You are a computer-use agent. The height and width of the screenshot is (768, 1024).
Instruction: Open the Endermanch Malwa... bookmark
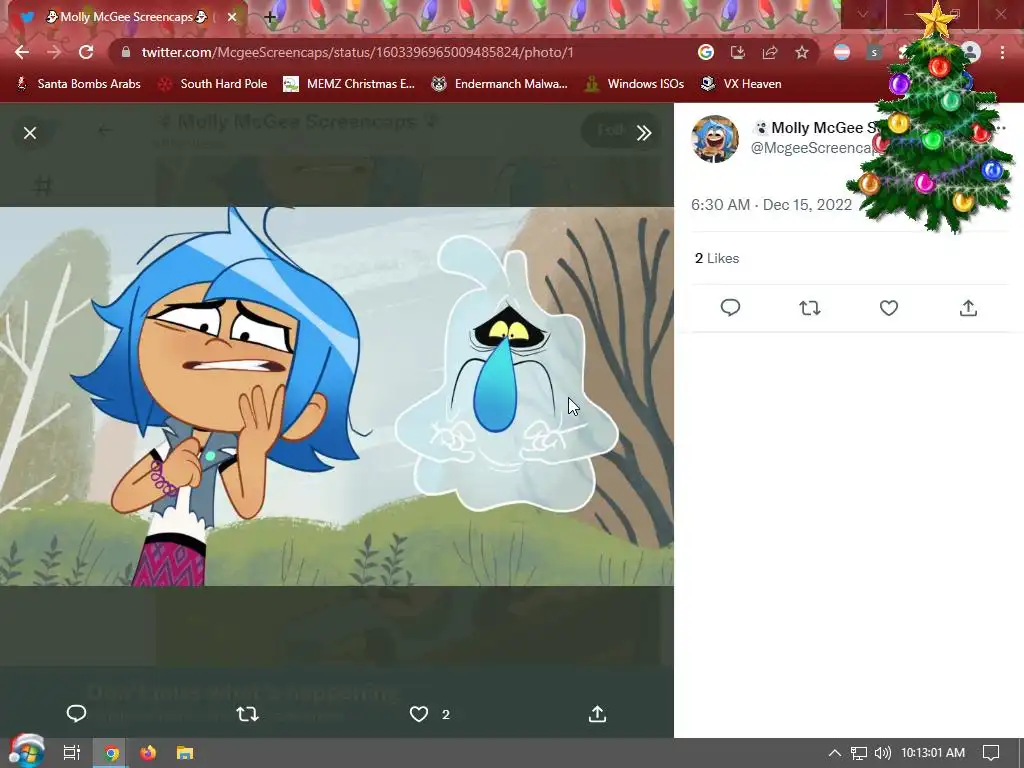[x=500, y=84]
